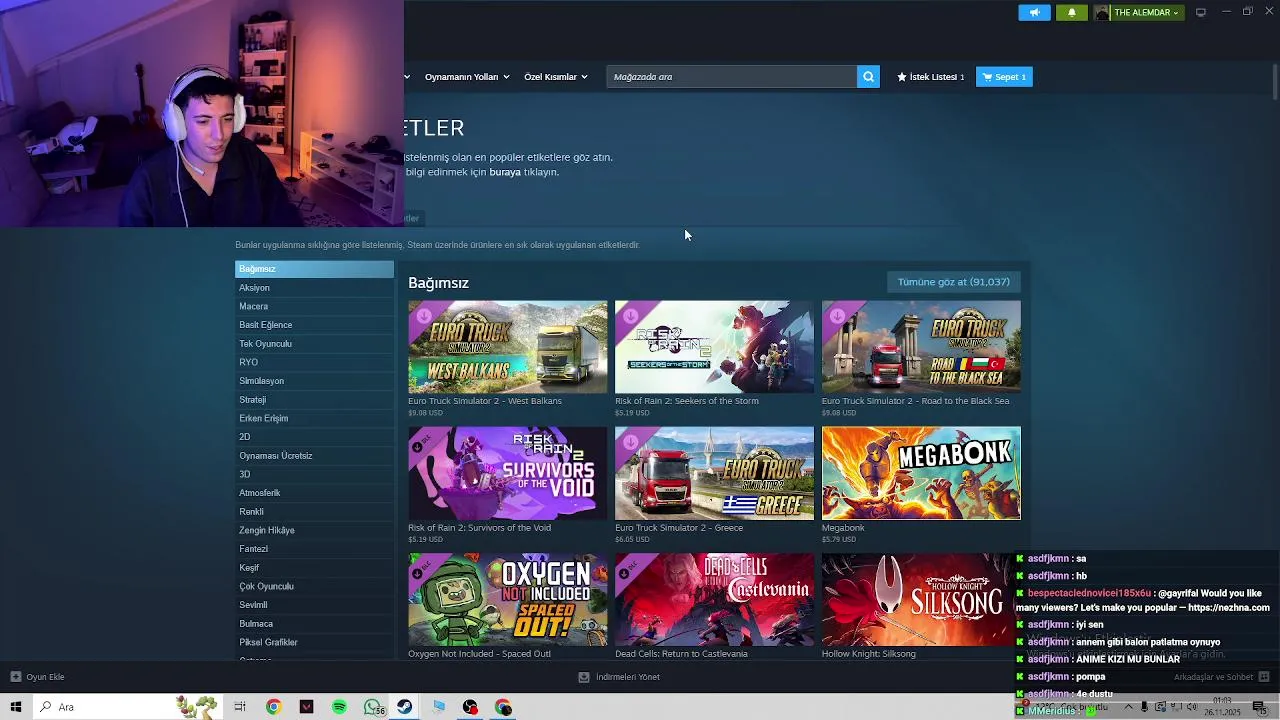Open Arkadaşlar ve Sohbet friends chat
This screenshot has width=1280, height=720.
click(x=1221, y=677)
